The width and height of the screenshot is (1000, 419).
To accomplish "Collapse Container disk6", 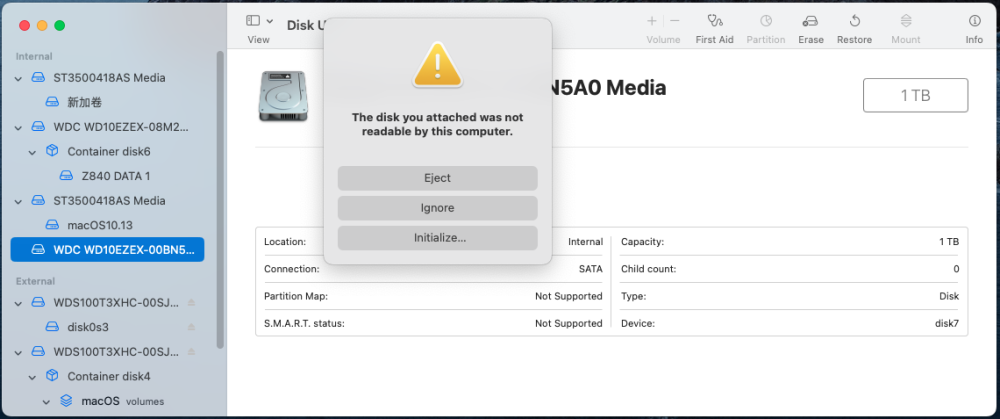I will click(32, 152).
